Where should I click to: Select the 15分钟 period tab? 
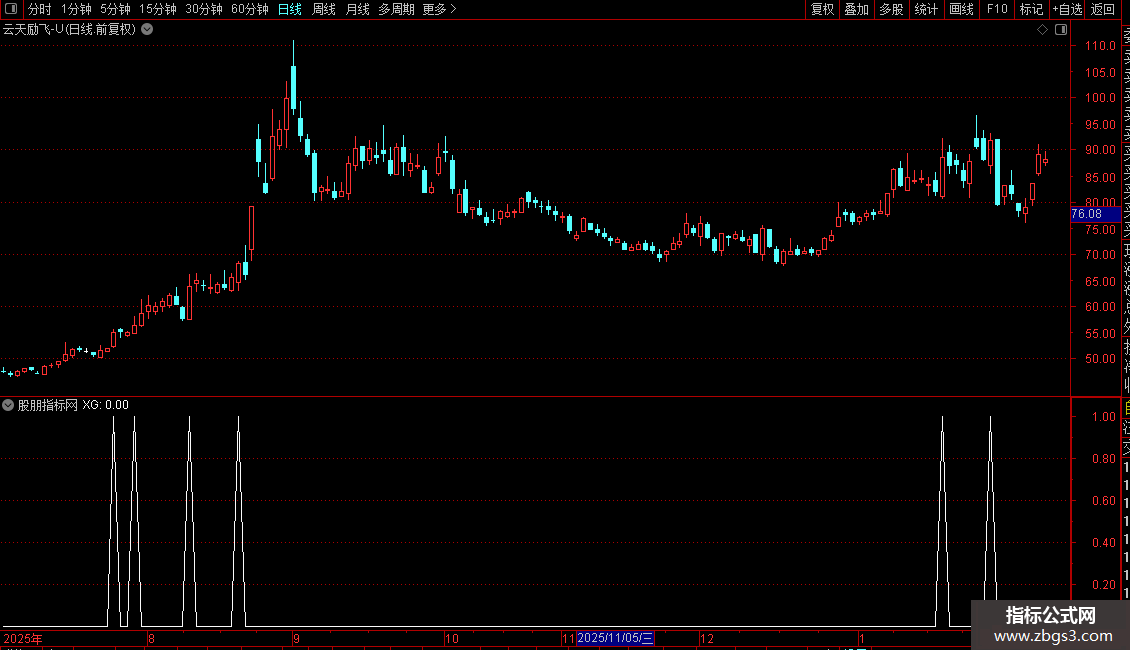coord(158,9)
